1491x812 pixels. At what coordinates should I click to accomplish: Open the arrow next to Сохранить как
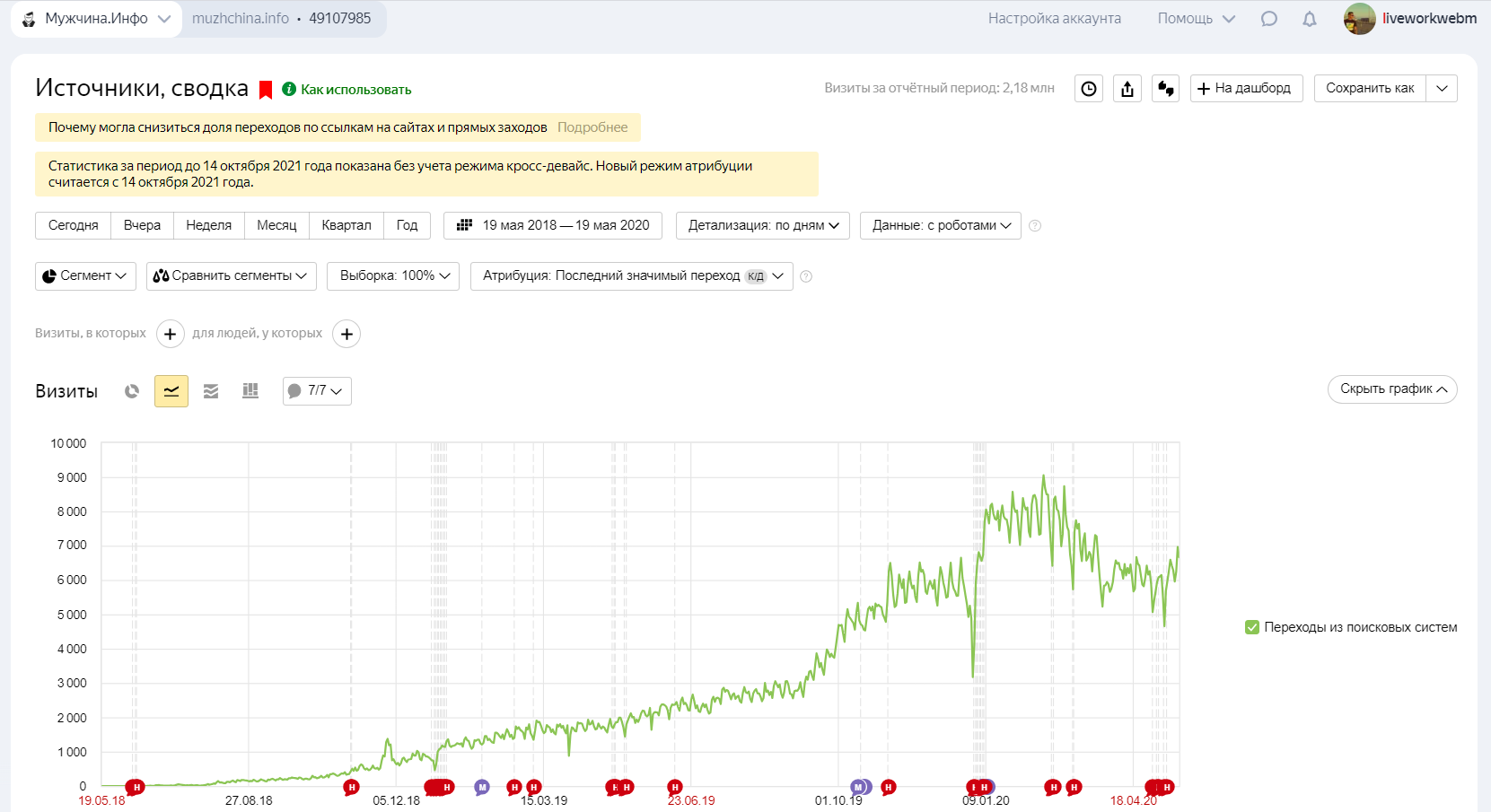1442,88
